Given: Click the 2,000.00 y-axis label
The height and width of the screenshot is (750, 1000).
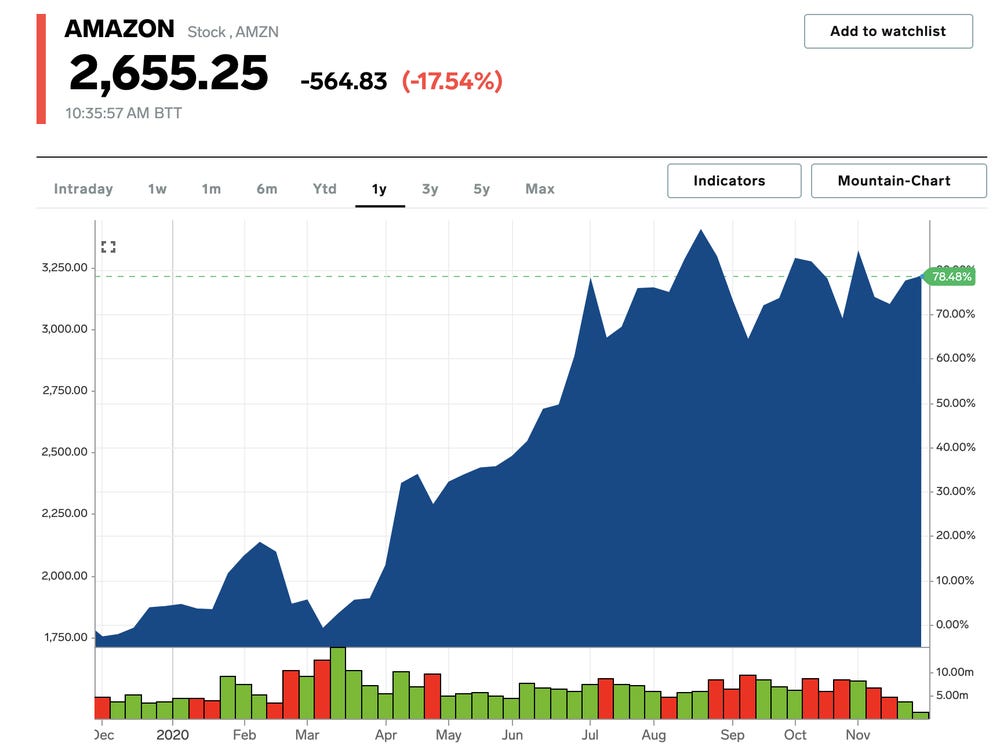Looking at the screenshot, I should [64, 576].
